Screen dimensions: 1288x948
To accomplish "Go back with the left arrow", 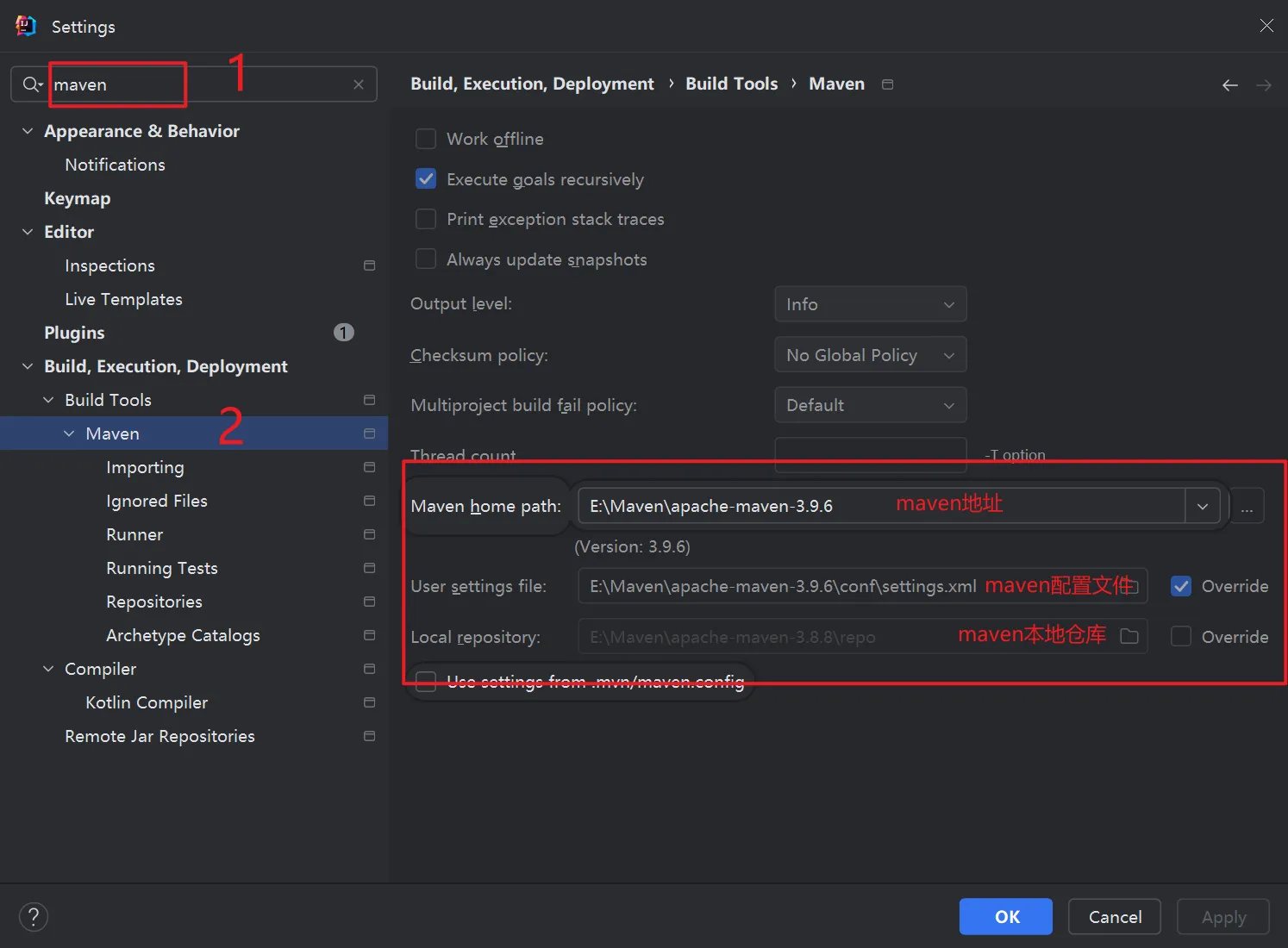I will (x=1230, y=84).
